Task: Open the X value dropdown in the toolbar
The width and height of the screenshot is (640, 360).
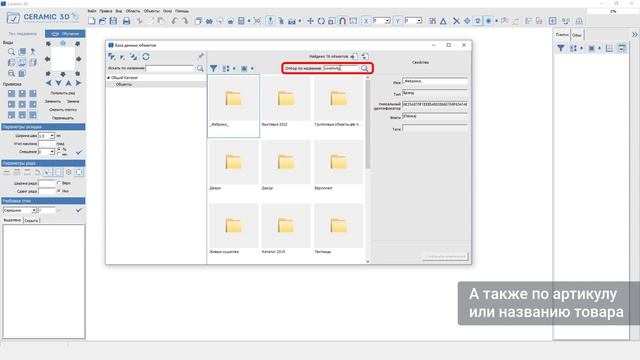Action: tap(387, 20)
